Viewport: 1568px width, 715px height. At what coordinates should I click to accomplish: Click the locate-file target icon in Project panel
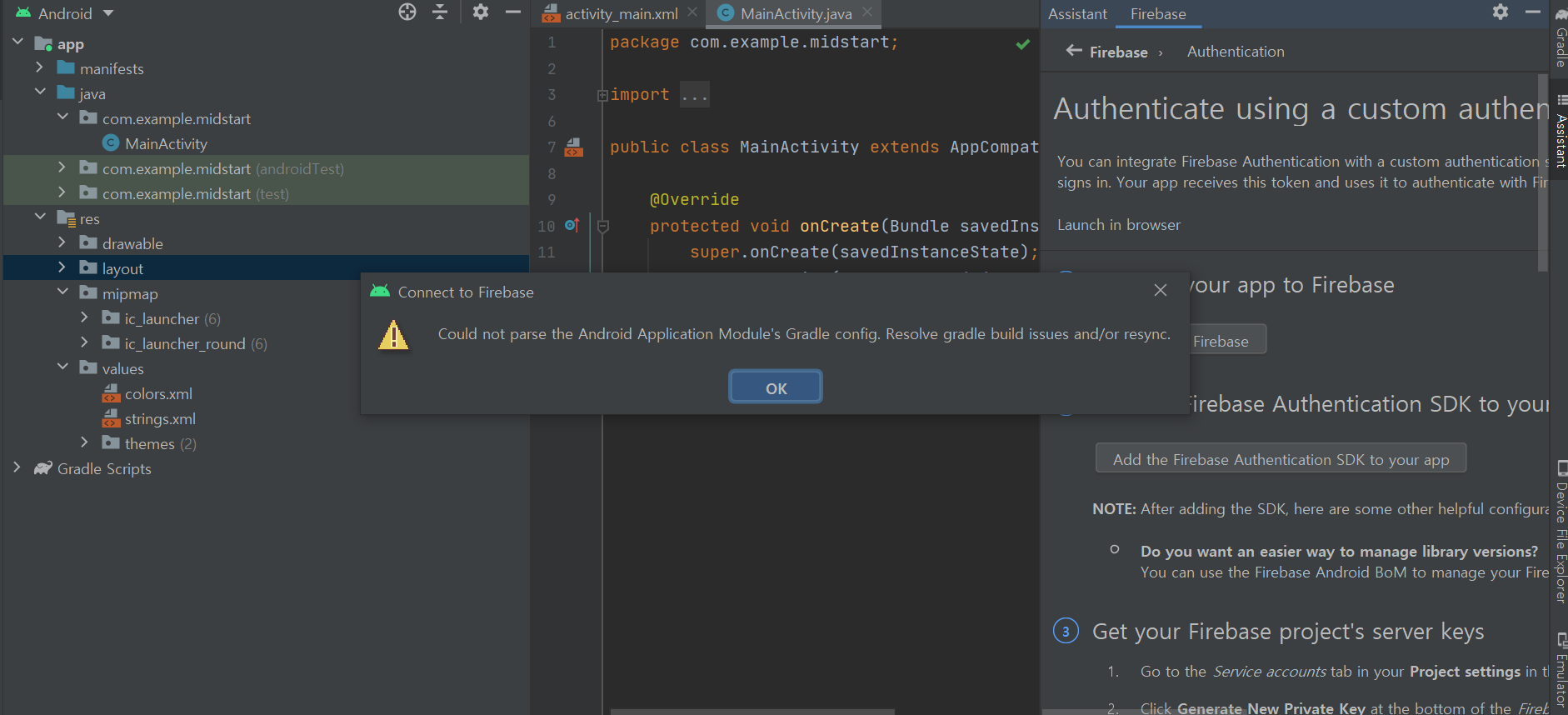tap(407, 12)
